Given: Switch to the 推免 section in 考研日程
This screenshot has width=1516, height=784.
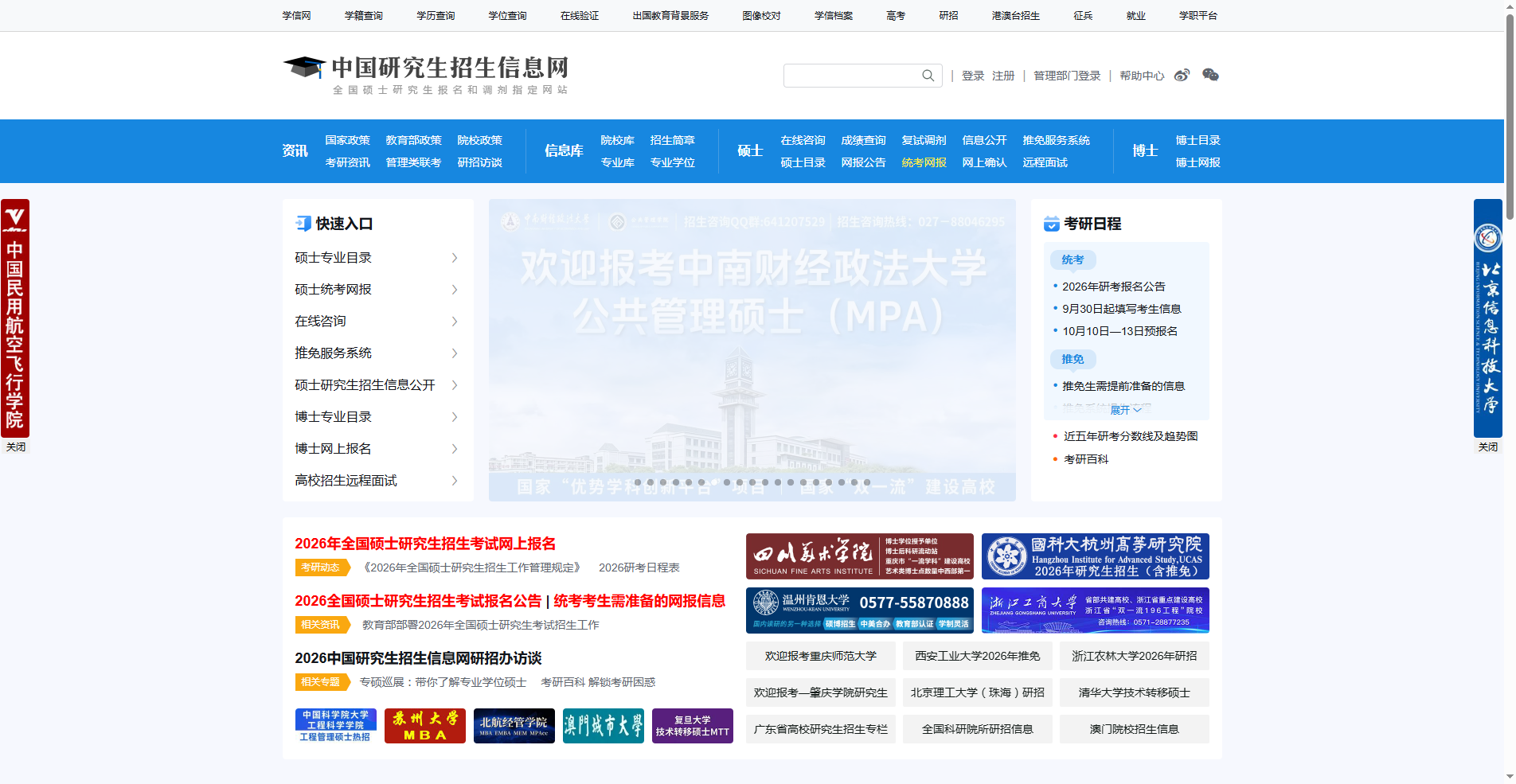Looking at the screenshot, I should pyautogui.click(x=1073, y=359).
